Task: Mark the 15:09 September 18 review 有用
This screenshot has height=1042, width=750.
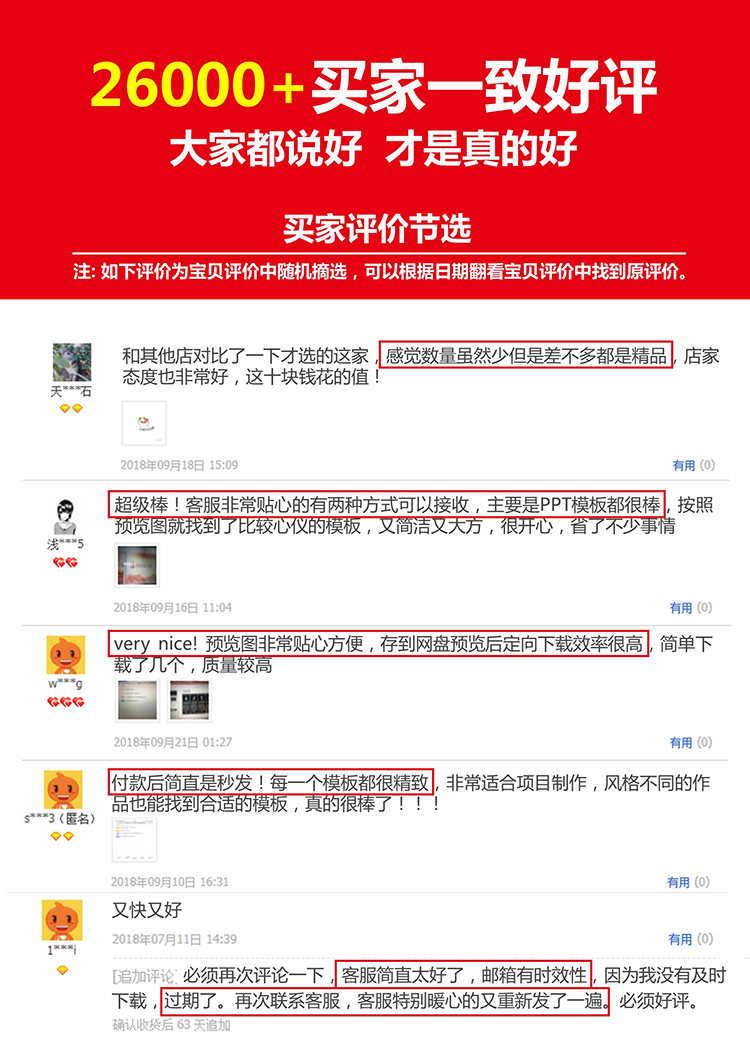Action: click(x=684, y=465)
